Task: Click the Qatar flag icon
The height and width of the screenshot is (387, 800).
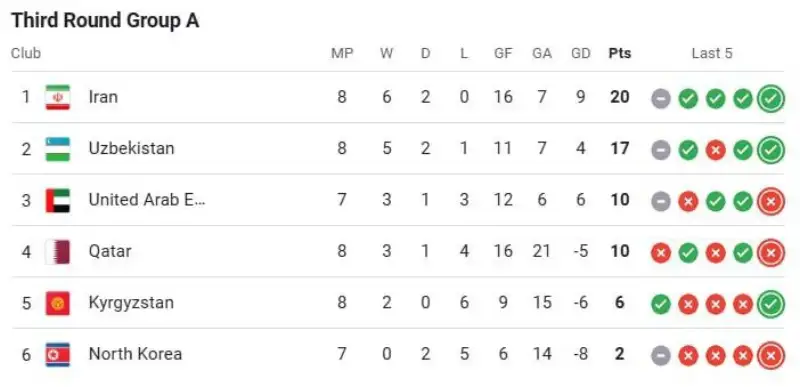Action: (x=58, y=252)
